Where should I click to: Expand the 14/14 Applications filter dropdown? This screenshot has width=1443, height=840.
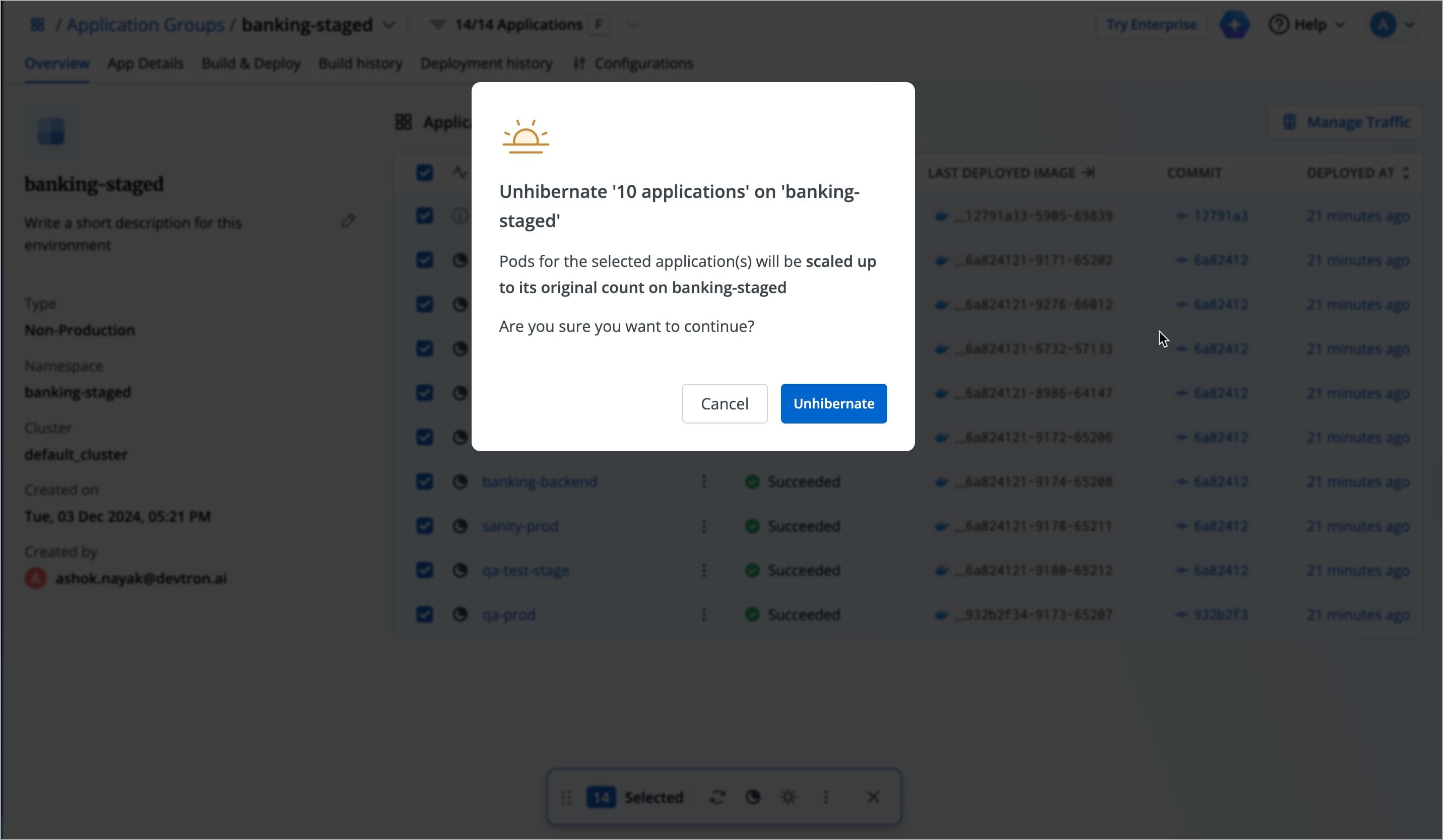(632, 25)
